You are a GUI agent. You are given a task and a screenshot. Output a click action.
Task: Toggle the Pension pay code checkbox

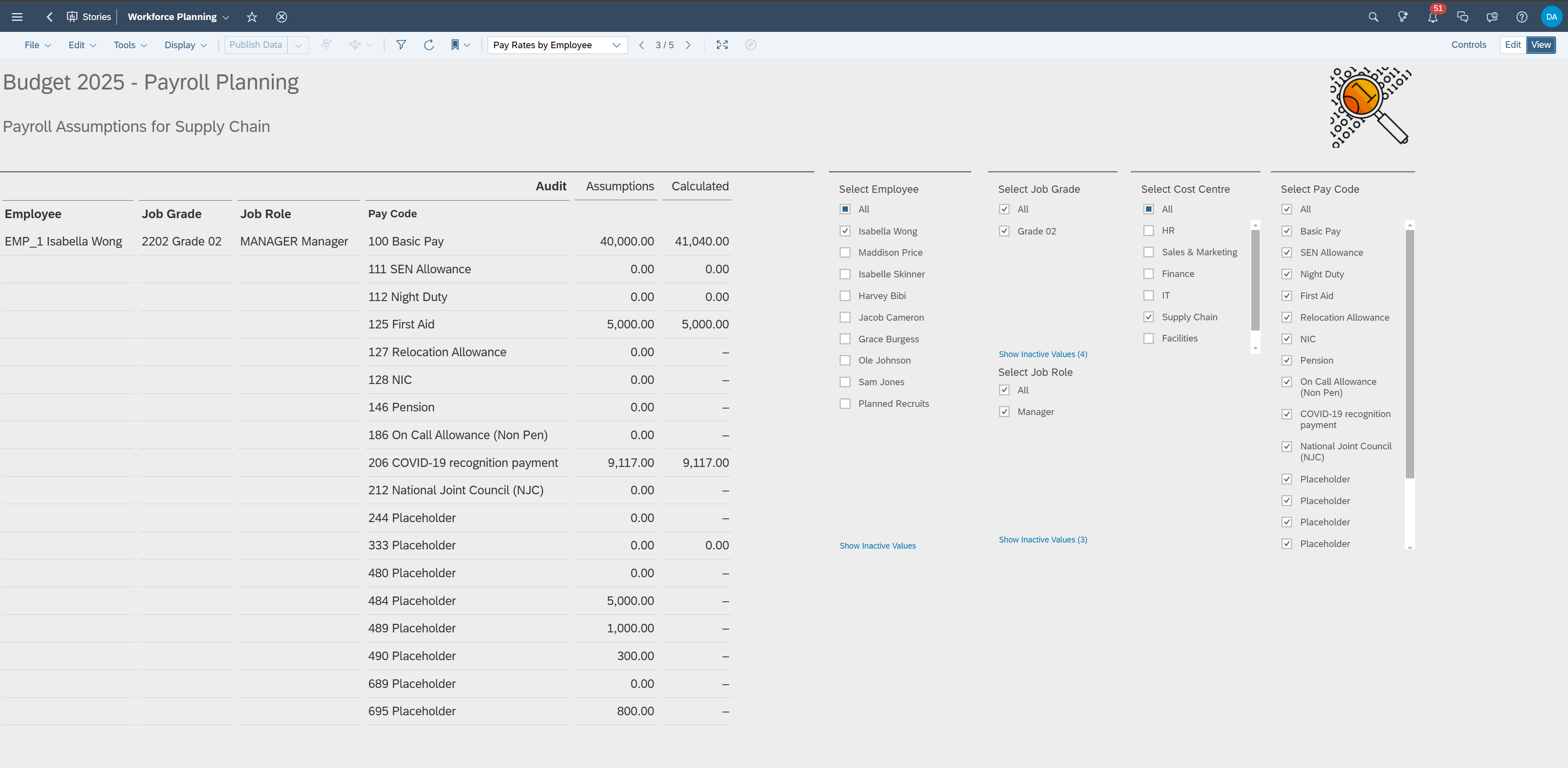coord(1287,360)
